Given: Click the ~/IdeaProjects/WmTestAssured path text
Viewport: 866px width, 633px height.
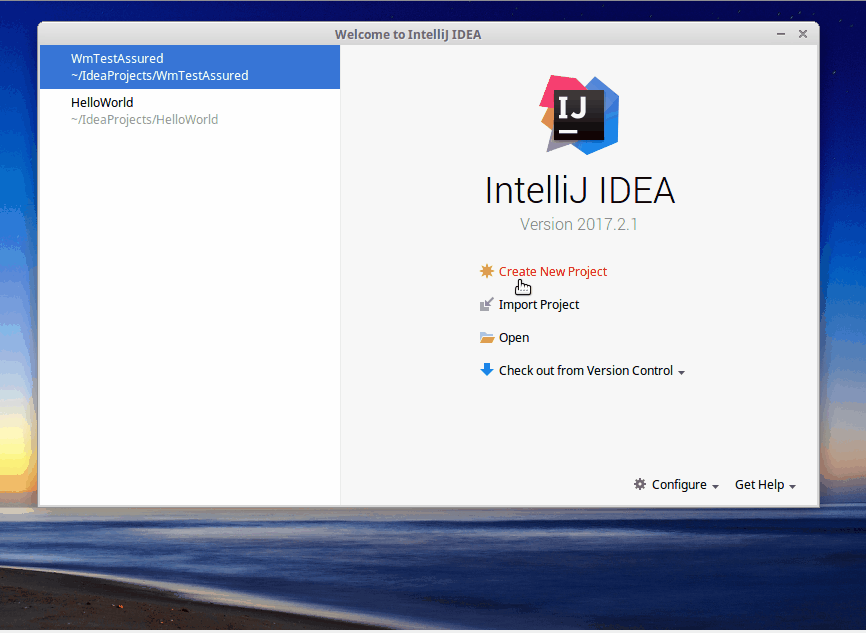Looking at the screenshot, I should pos(160,76).
